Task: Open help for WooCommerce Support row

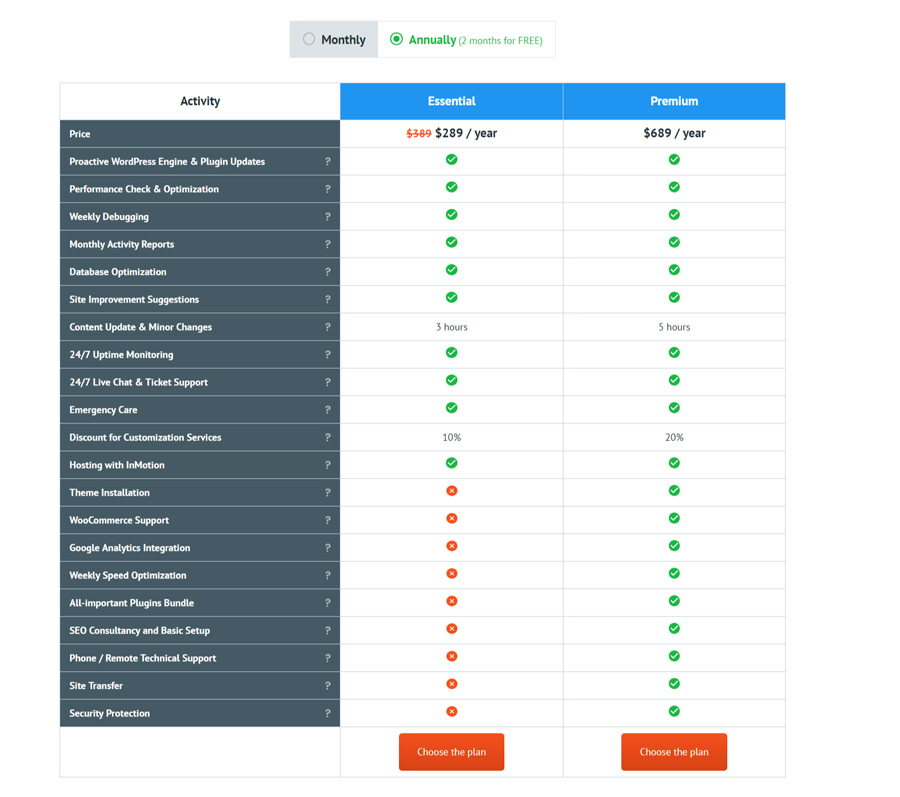Action: pyautogui.click(x=327, y=520)
